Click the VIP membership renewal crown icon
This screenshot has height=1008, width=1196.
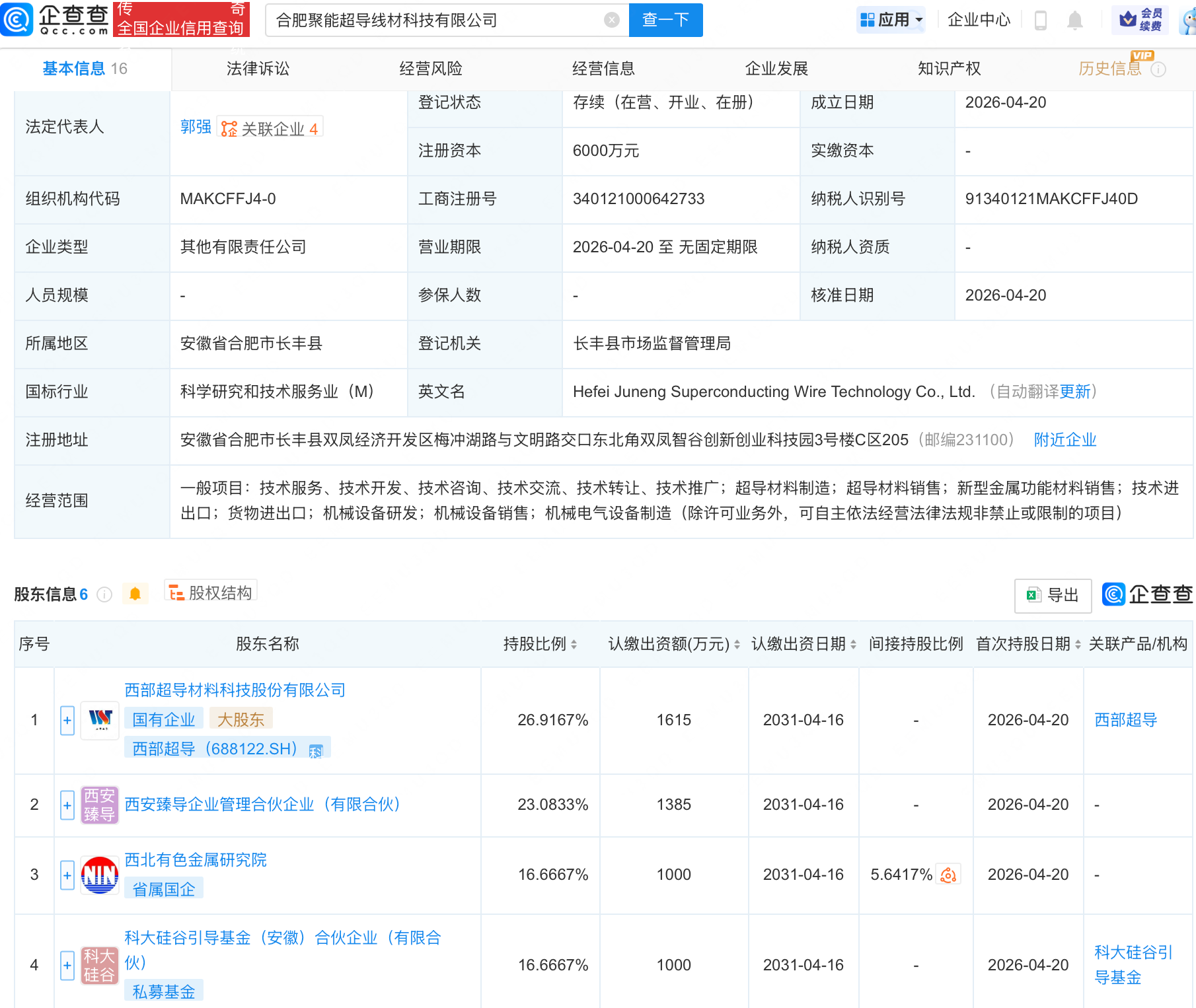[x=1128, y=20]
